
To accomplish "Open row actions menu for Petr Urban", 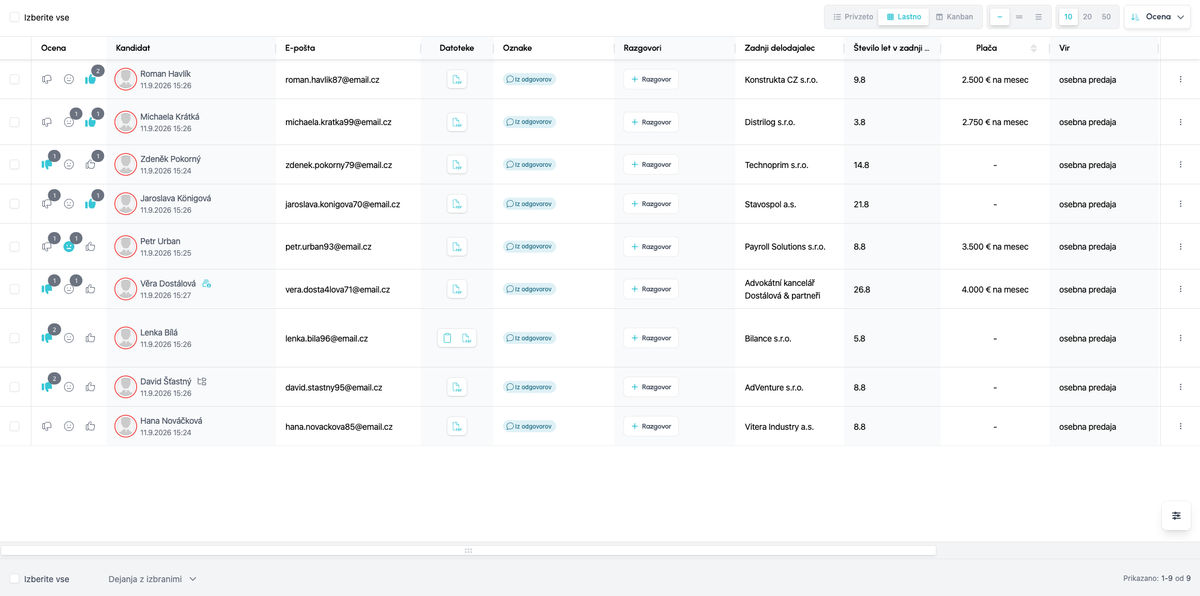I will [x=1180, y=246].
